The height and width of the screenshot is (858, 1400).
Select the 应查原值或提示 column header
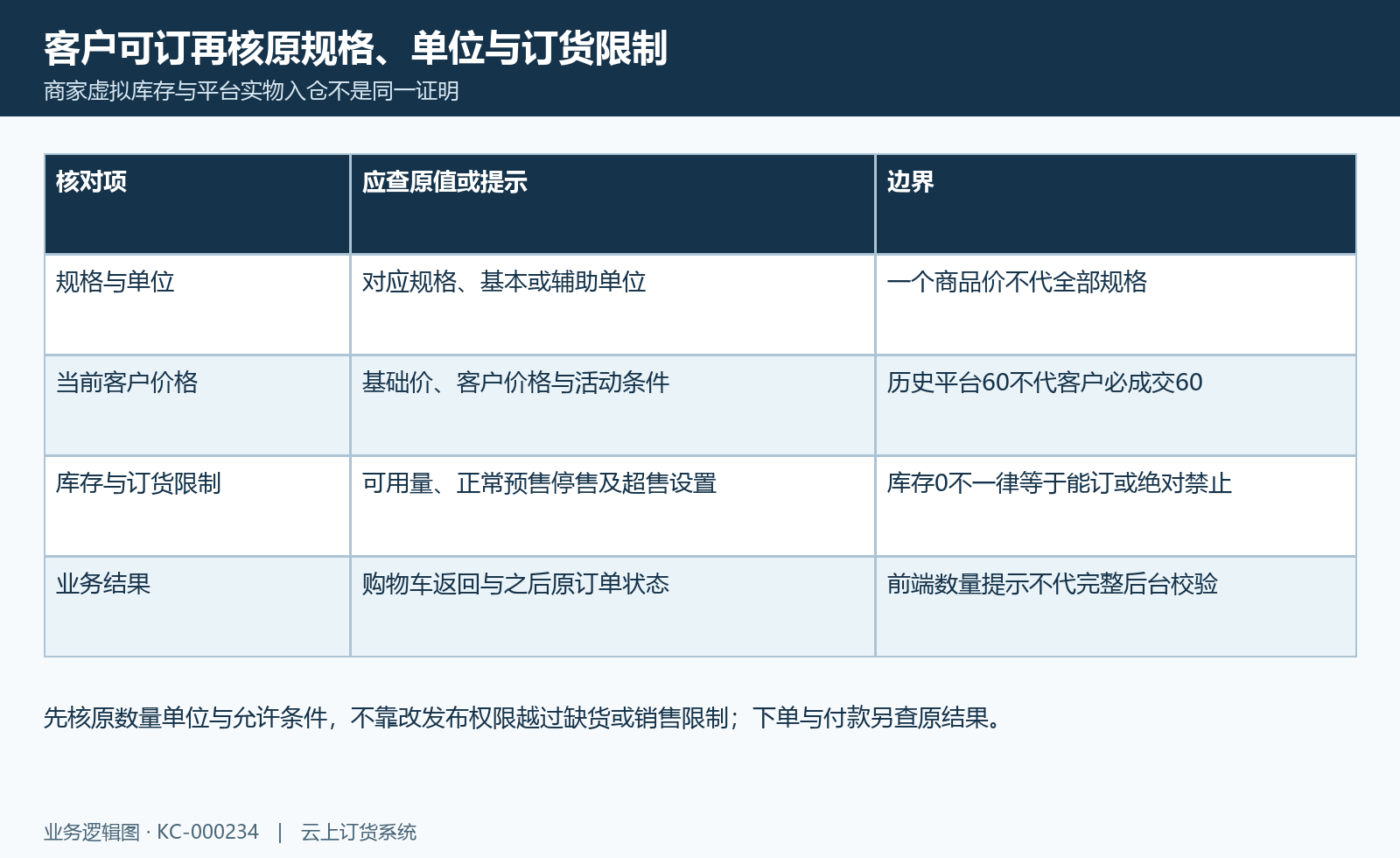click(x=612, y=204)
